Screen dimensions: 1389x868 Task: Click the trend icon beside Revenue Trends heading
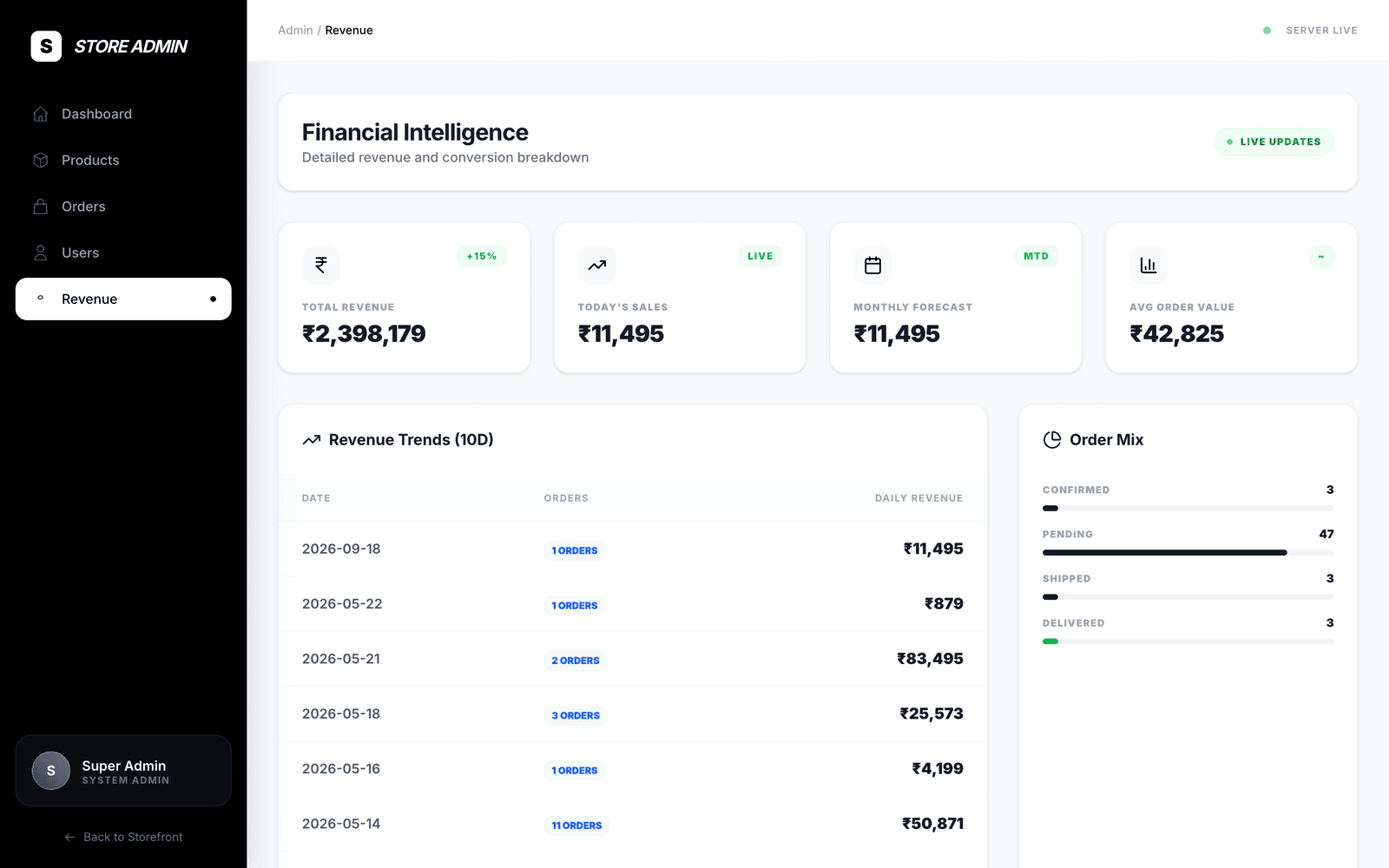312,440
